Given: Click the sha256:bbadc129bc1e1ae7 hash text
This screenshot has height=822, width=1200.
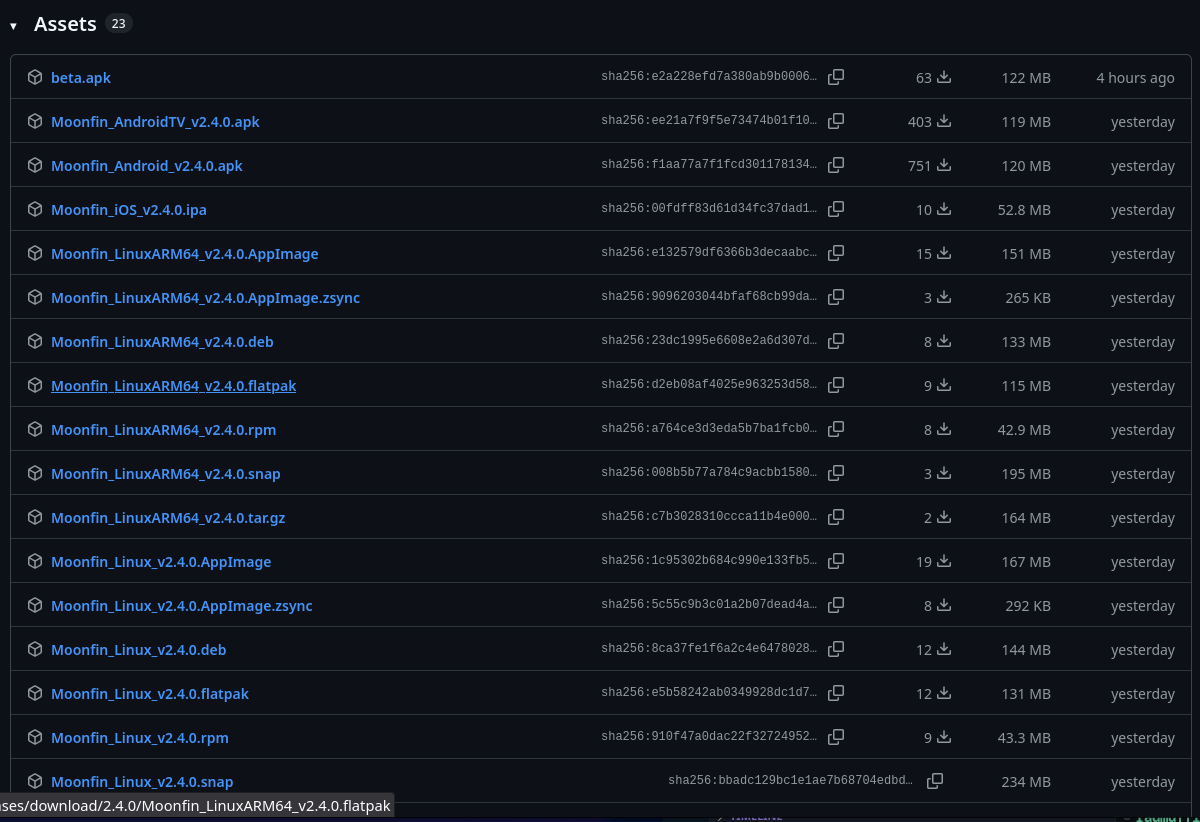Looking at the screenshot, I should click(x=791, y=781).
